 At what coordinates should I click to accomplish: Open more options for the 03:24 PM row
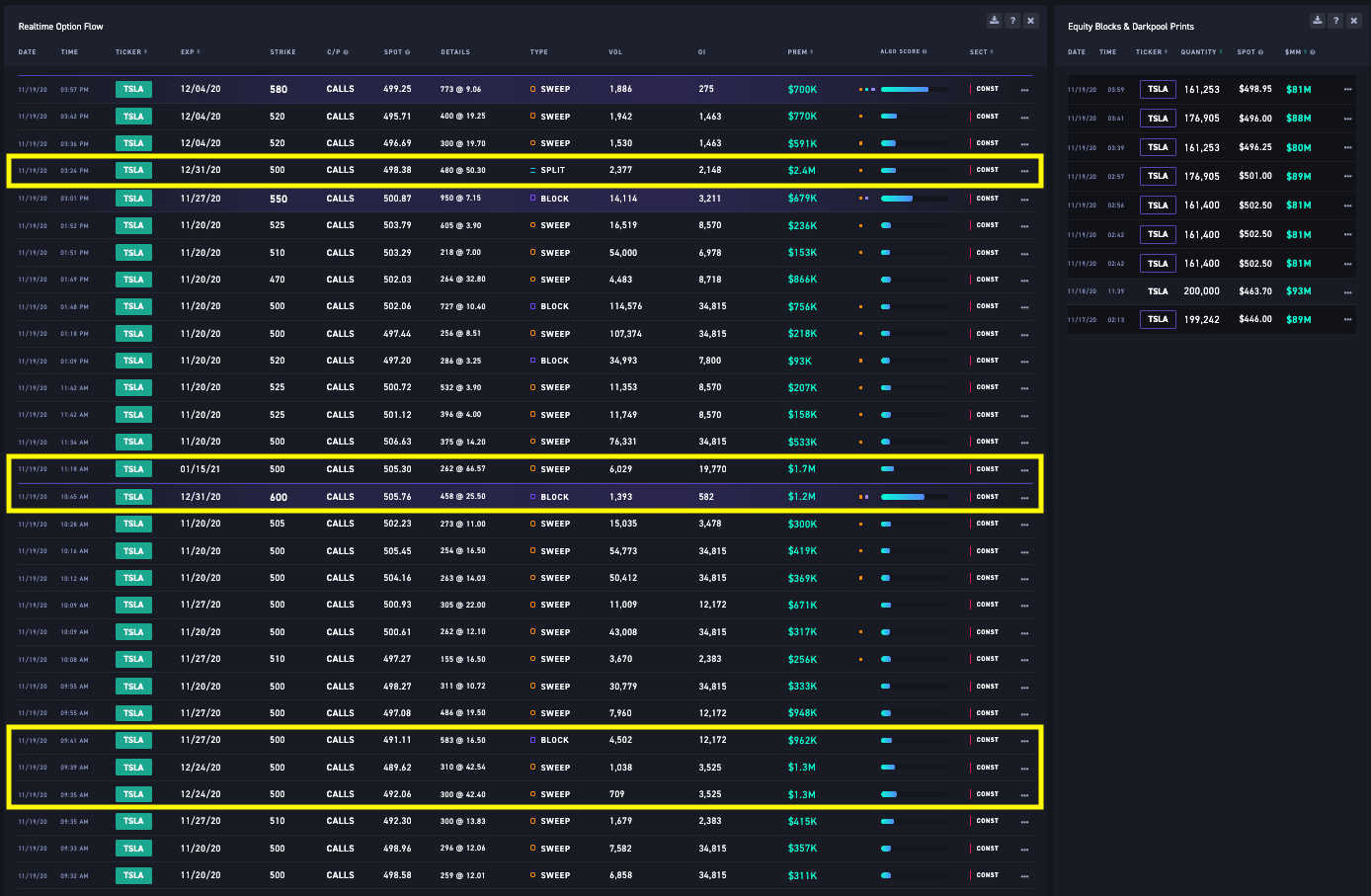(x=1024, y=171)
